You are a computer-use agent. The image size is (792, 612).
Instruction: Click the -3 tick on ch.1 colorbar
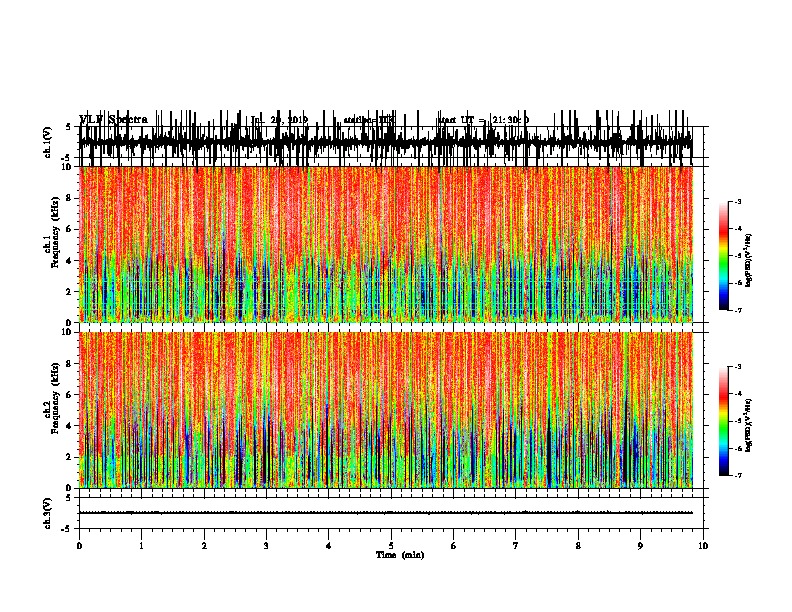[738, 201]
